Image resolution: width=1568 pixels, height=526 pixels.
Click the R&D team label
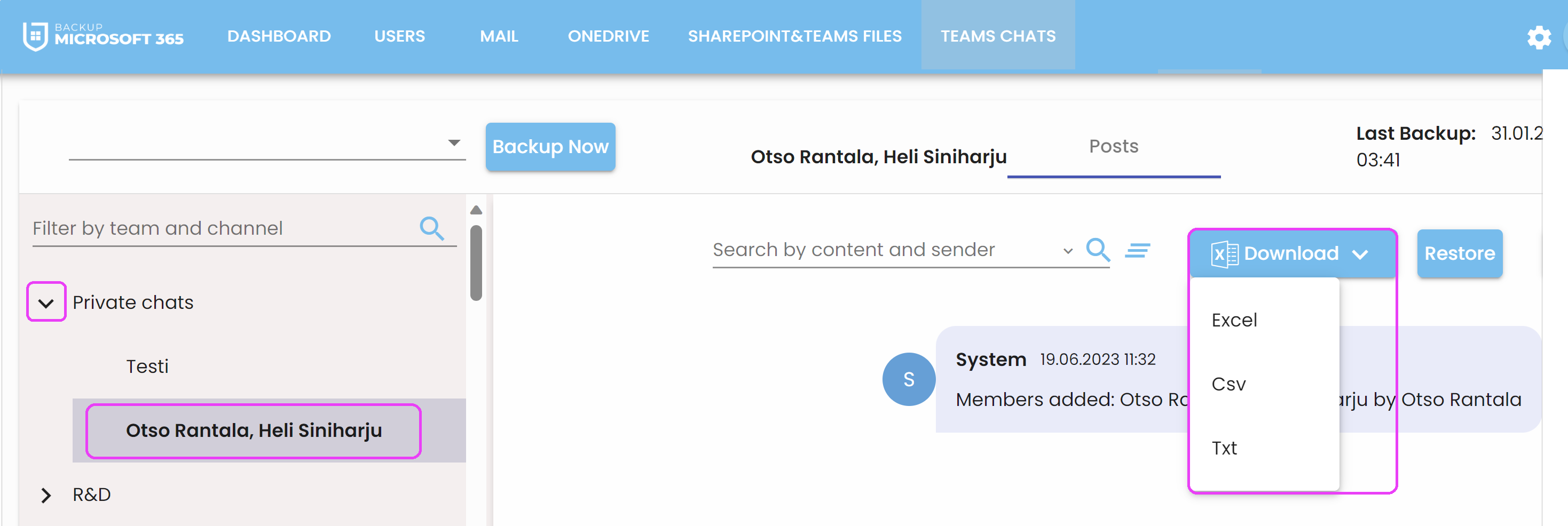(92, 495)
